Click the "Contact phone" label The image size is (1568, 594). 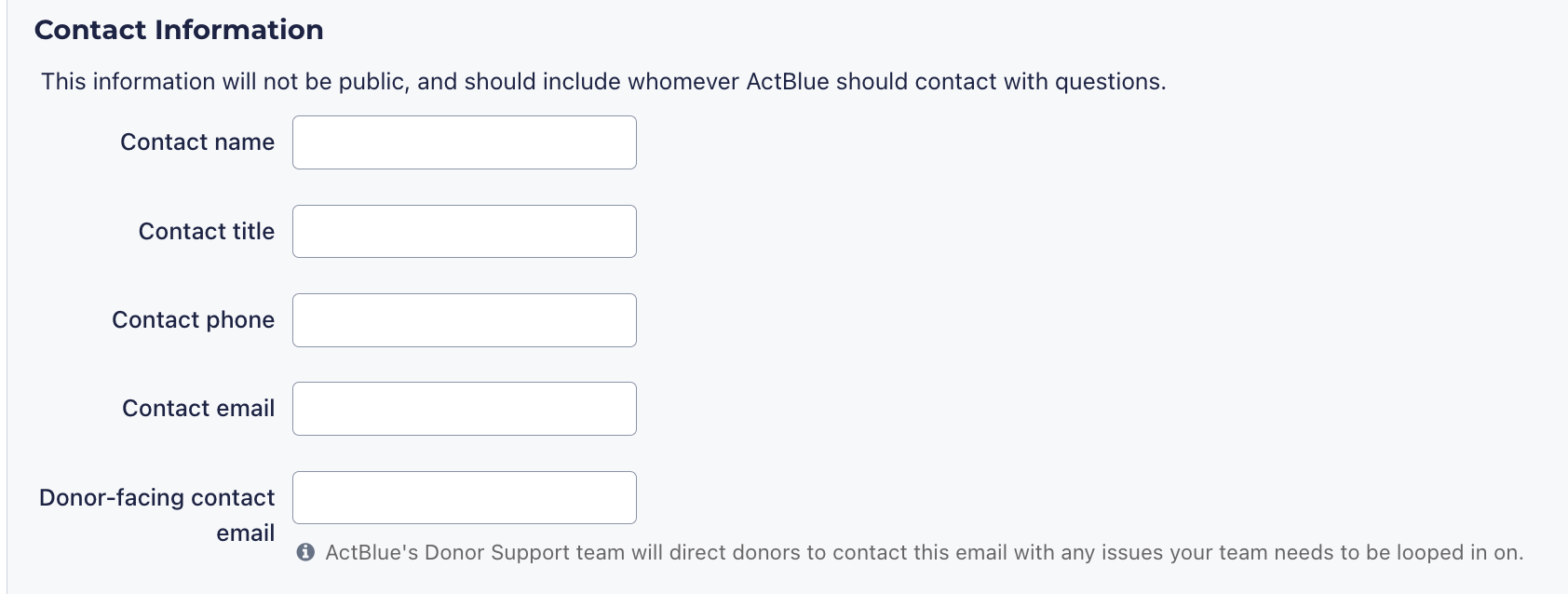click(194, 320)
